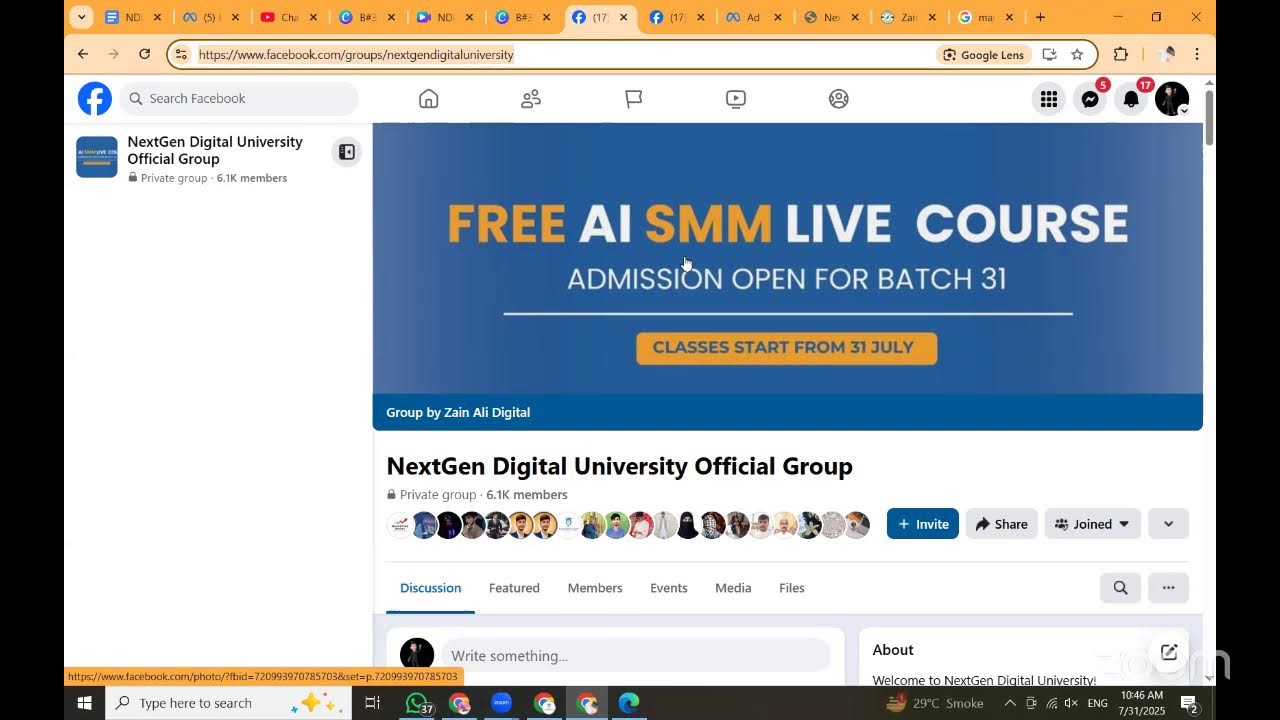Open WhatsApp from taskbar
This screenshot has height=720, width=1280.
click(x=416, y=703)
